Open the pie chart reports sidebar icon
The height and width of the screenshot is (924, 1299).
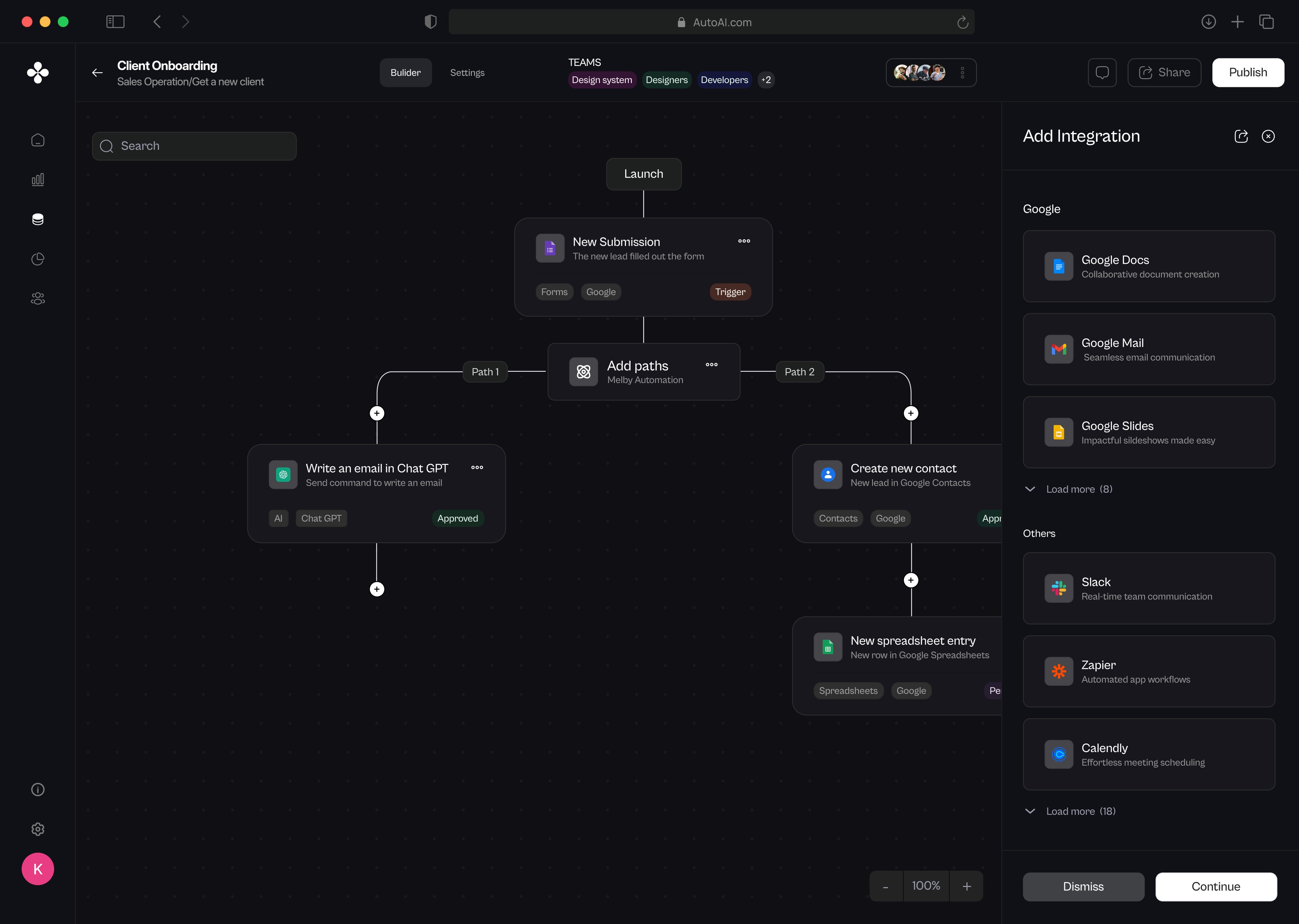coord(37,259)
